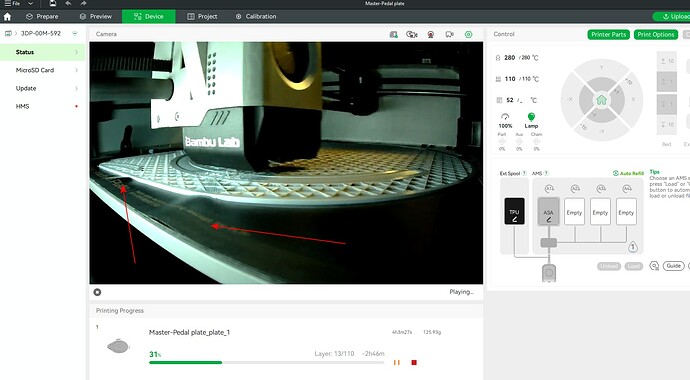Click the A2 slot refresh icon
The height and width of the screenshot is (380, 690).
[575, 189]
